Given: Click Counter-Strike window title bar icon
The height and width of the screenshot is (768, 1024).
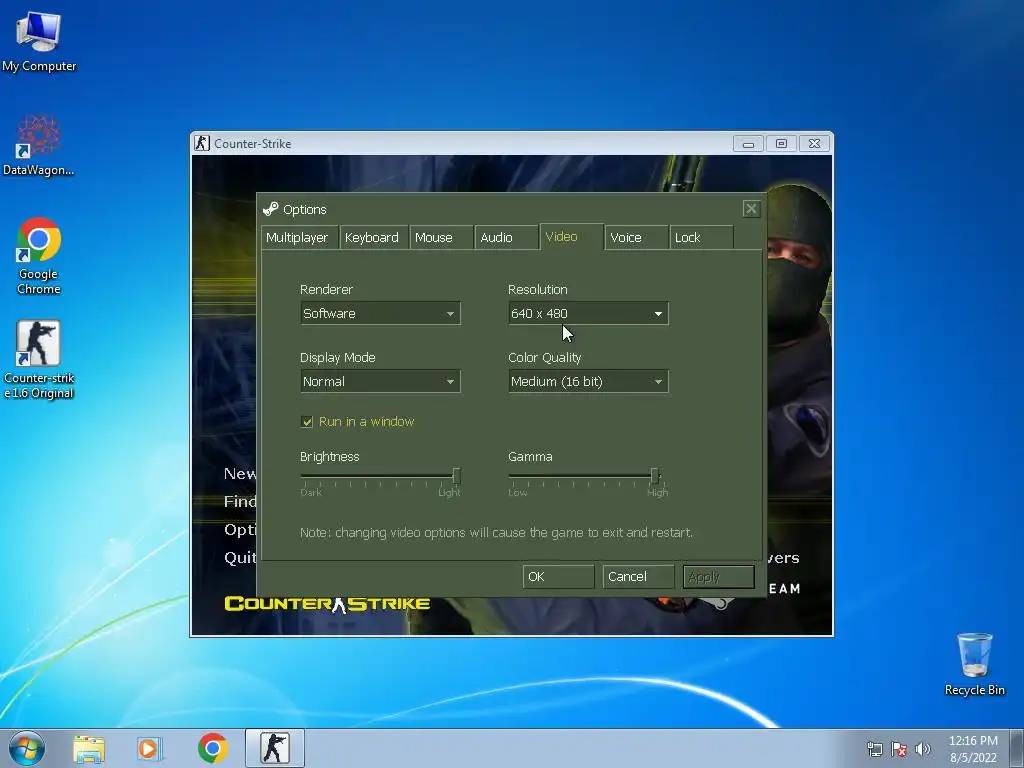Looking at the screenshot, I should [202, 143].
